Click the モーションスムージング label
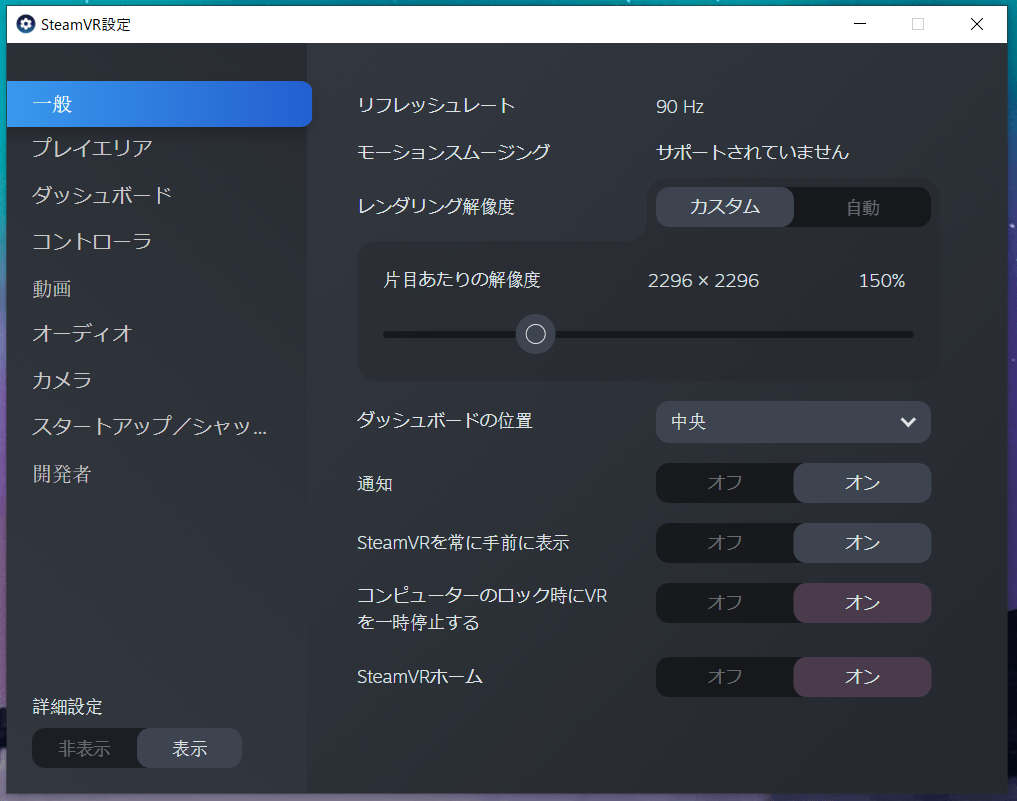Image resolution: width=1017 pixels, height=801 pixels. pos(453,152)
